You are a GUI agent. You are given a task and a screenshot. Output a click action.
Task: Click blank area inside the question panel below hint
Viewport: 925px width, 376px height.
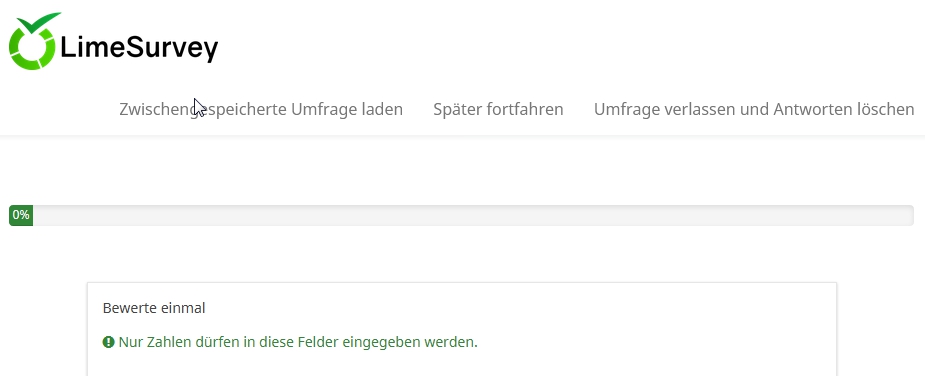tap(461, 364)
